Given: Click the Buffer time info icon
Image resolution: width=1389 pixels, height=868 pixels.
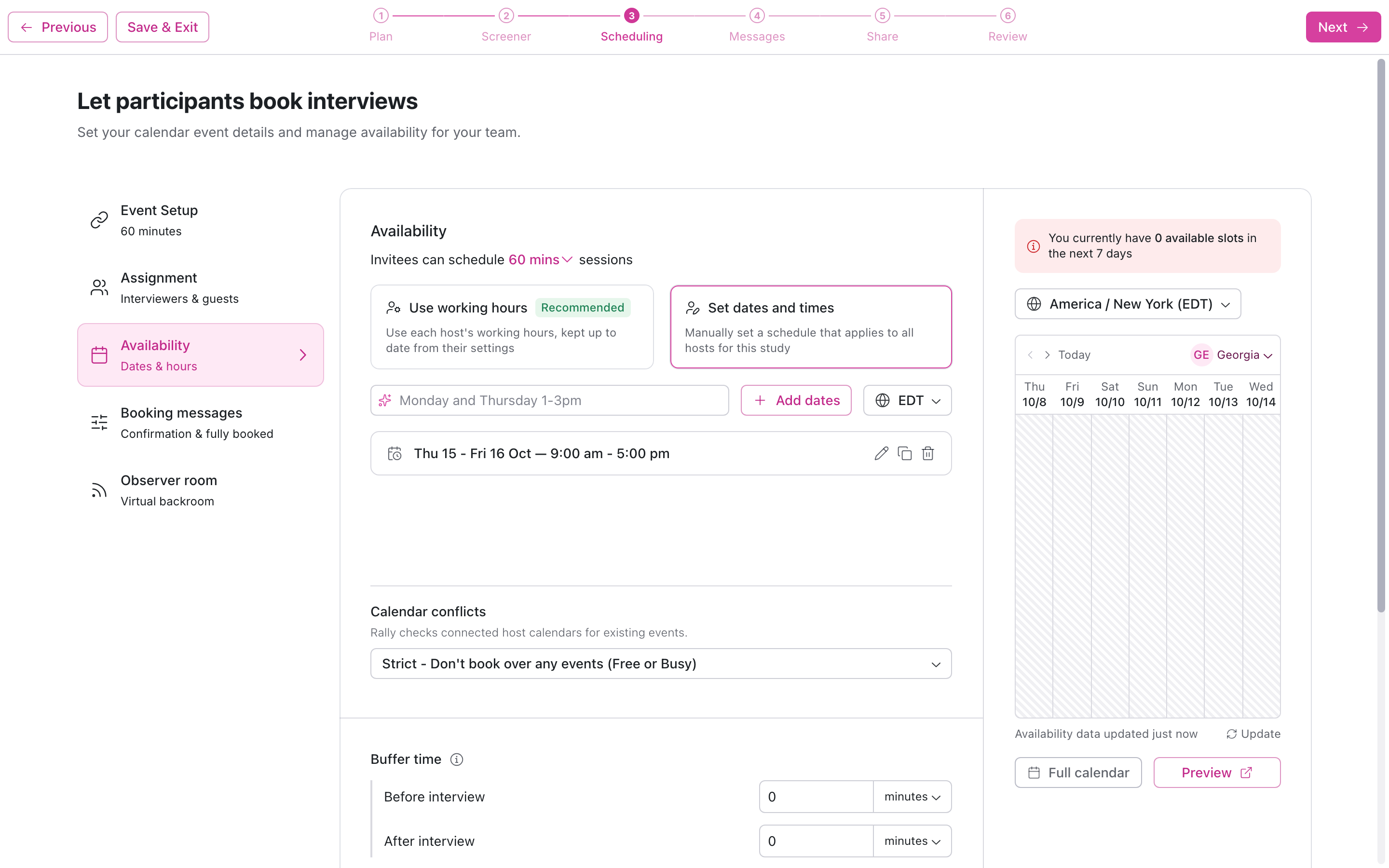Looking at the screenshot, I should [456, 759].
